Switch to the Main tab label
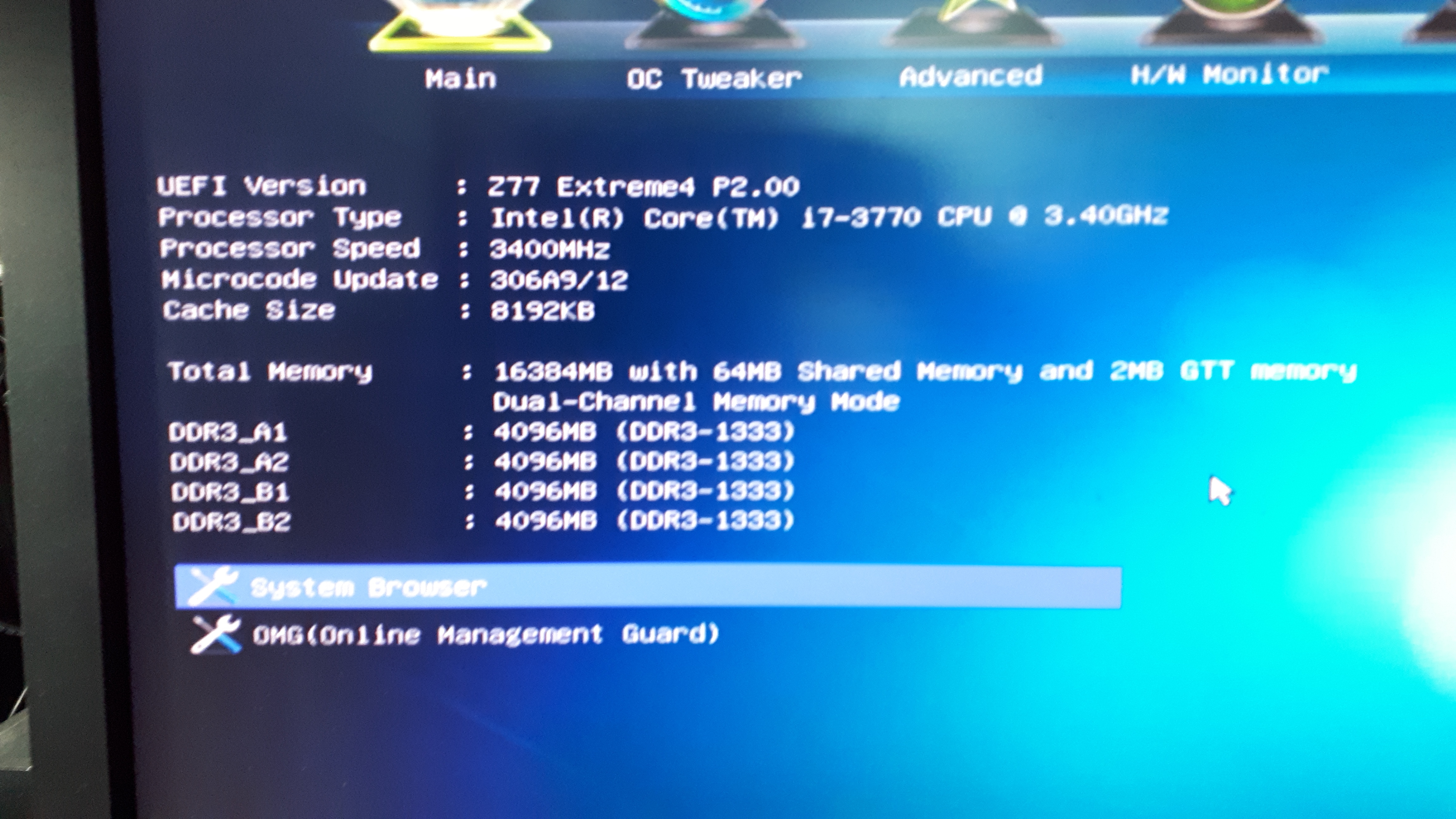This screenshot has height=819, width=1456. click(460, 79)
